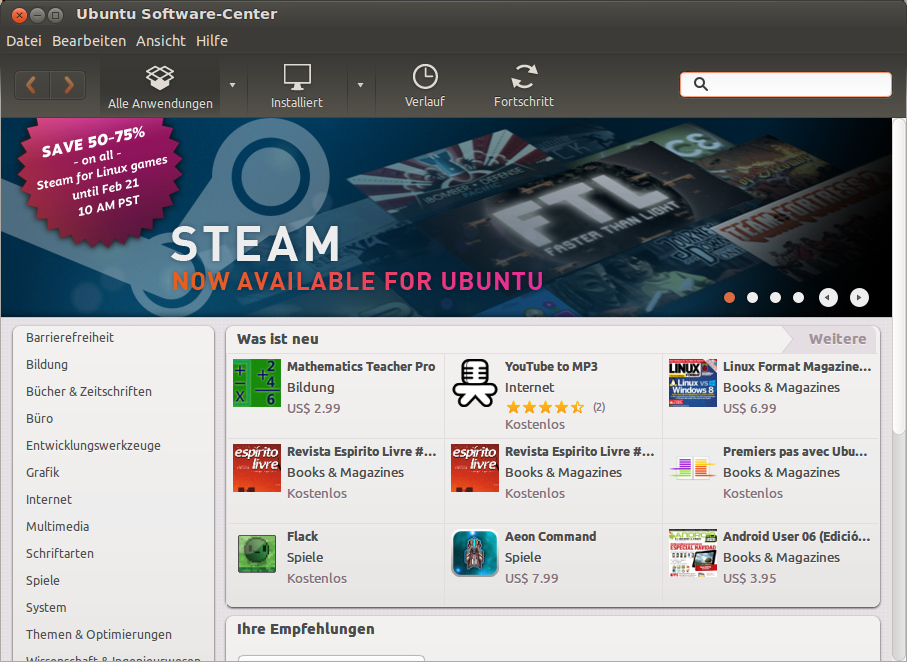Viewport: 907px width, 662px height.
Task: Click Ihre Empfehlungen heading
Action: pos(305,629)
